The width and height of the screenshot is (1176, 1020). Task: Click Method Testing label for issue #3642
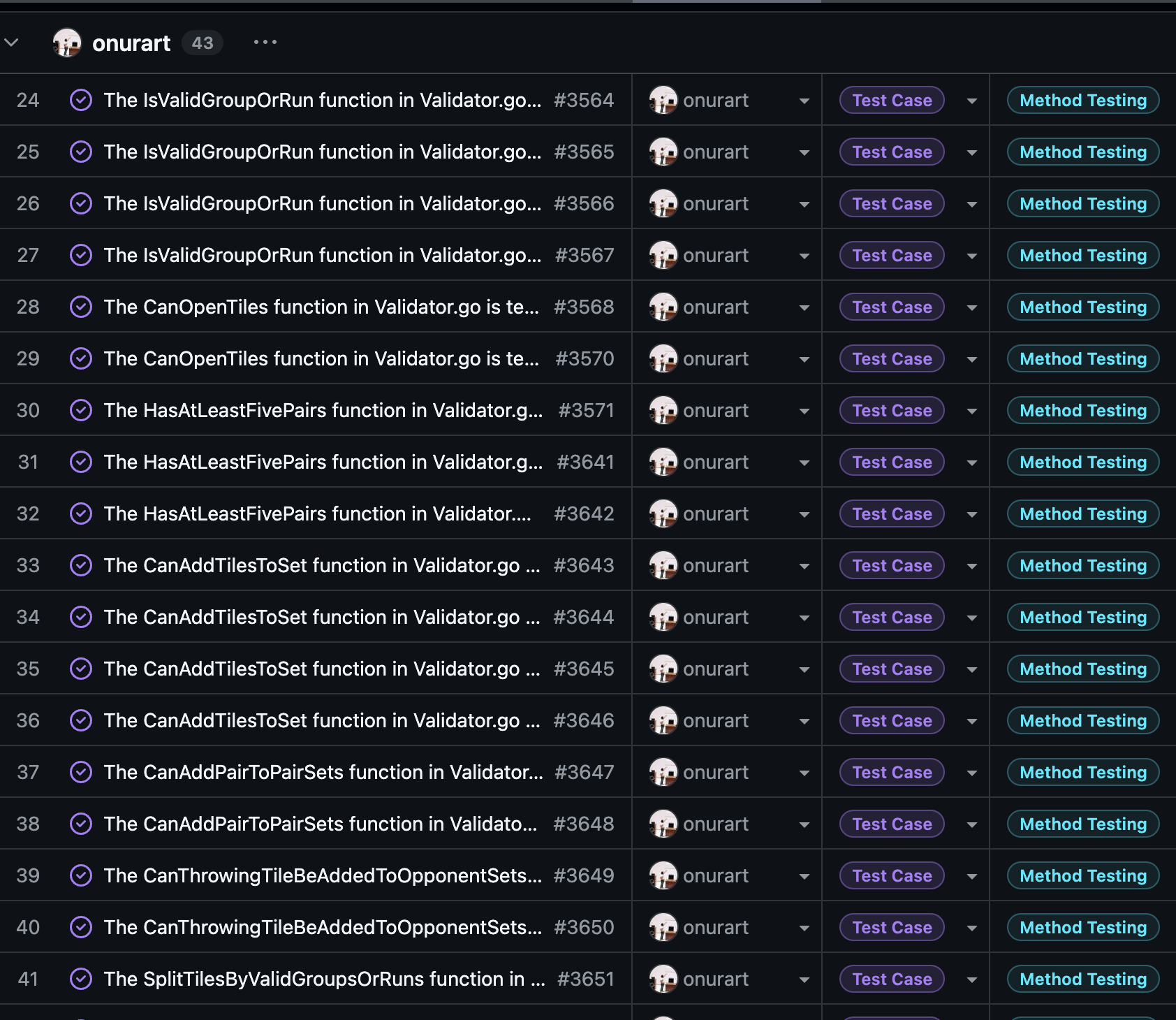click(1082, 514)
